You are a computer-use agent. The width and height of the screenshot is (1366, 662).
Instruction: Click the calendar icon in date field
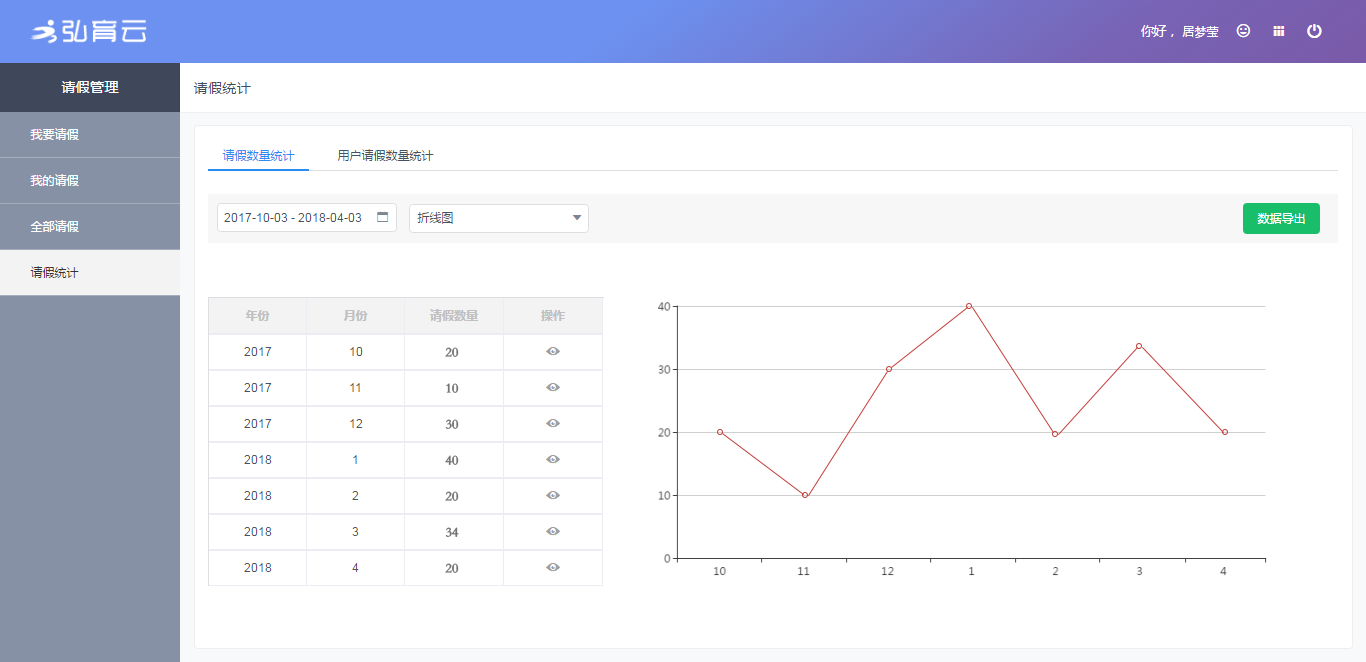pyautogui.click(x=382, y=217)
